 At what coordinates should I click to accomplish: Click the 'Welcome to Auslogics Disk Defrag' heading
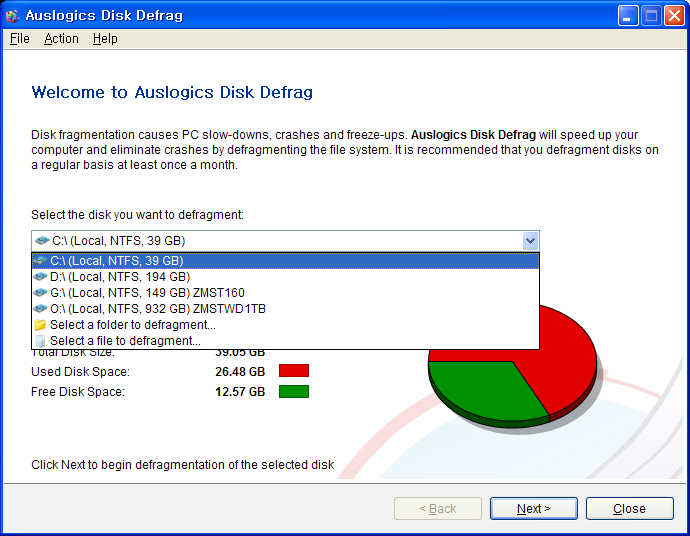pyautogui.click(x=172, y=92)
